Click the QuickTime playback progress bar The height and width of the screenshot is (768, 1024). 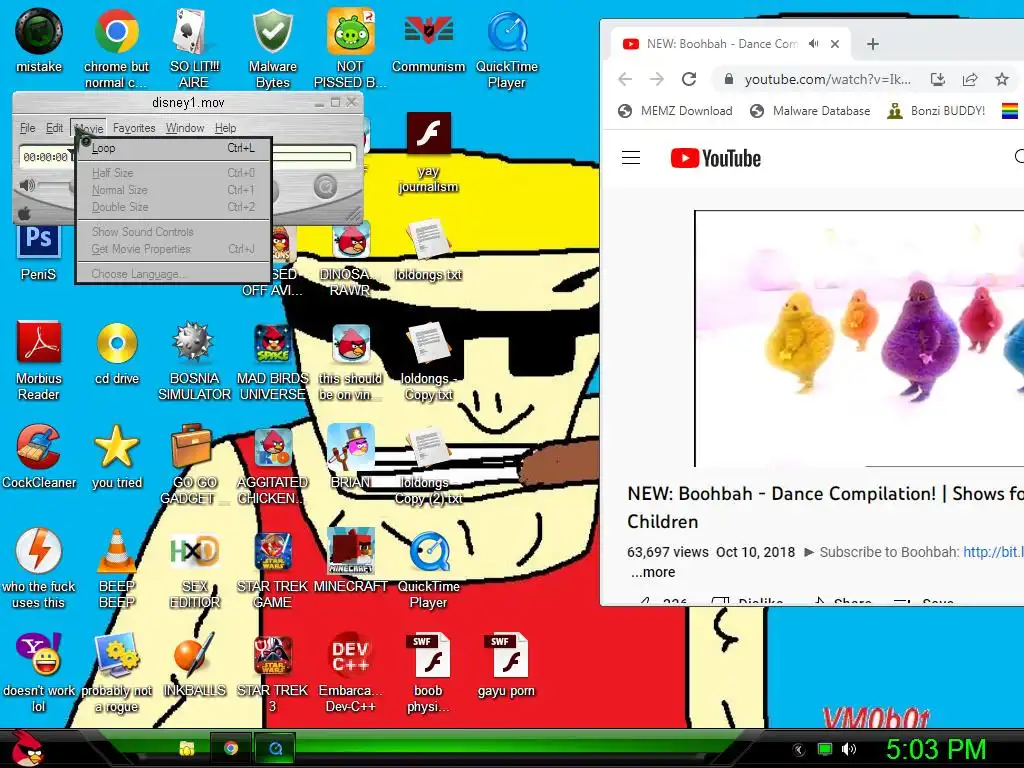click(313, 157)
